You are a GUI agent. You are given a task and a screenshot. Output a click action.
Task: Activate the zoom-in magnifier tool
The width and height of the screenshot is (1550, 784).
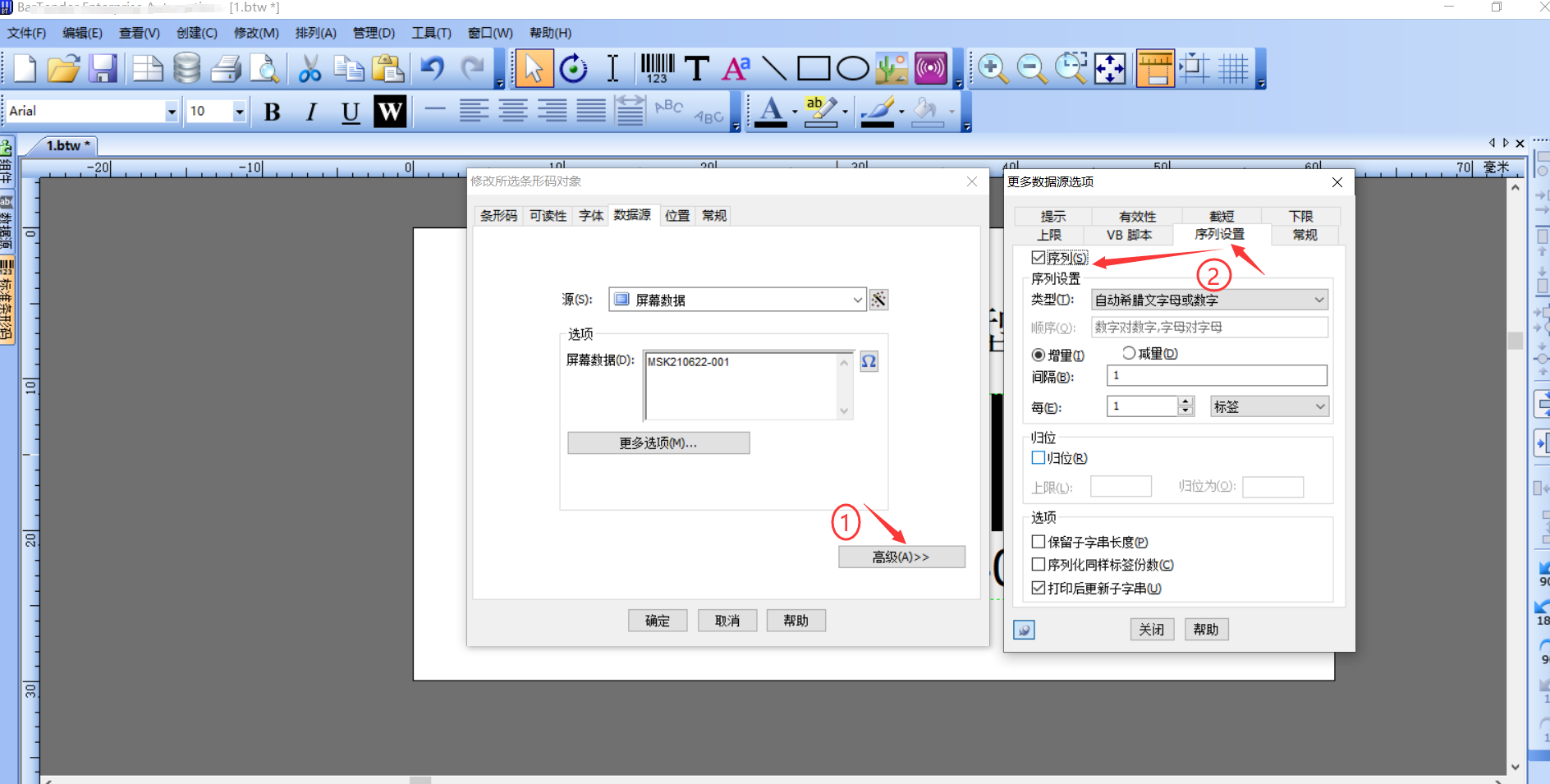point(993,69)
